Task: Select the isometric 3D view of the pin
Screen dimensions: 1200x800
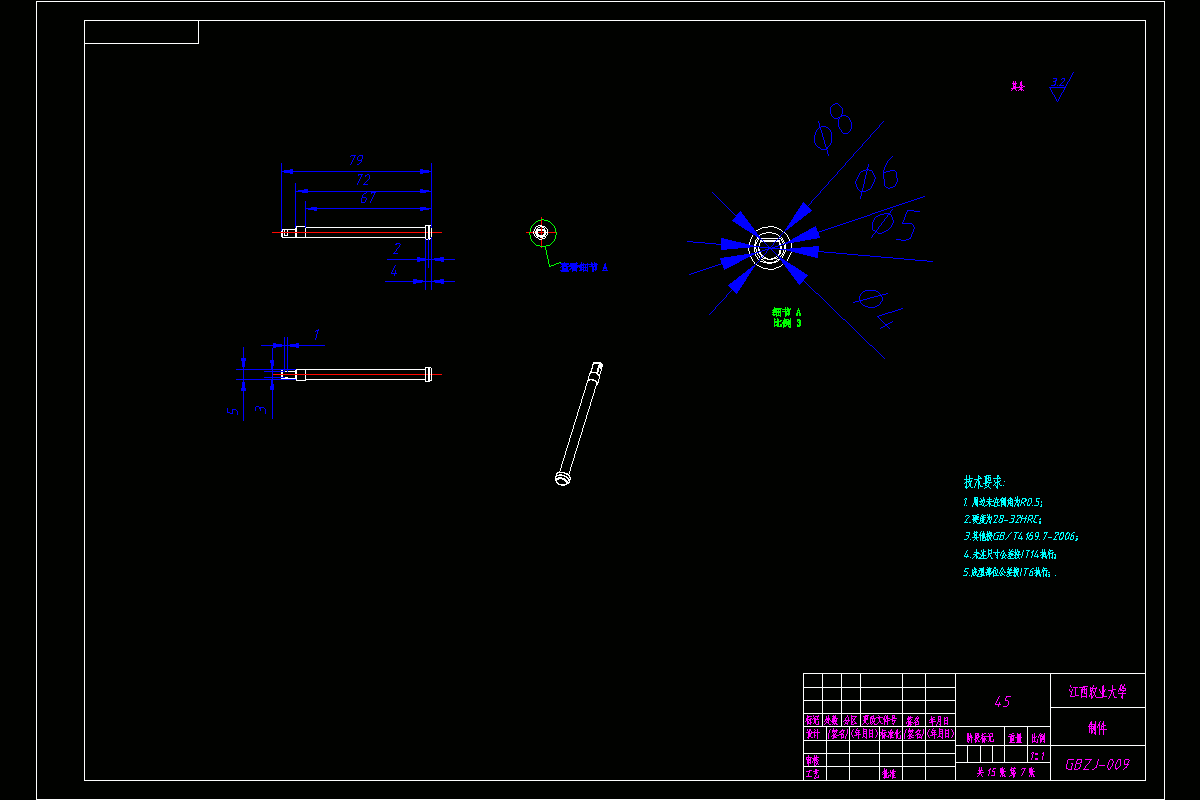Action: (580, 424)
